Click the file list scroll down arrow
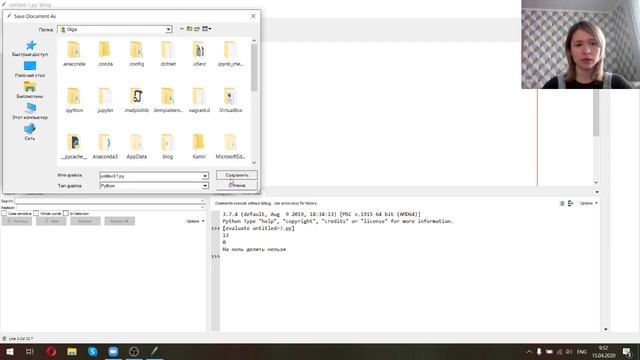640x360 pixels. click(x=254, y=162)
